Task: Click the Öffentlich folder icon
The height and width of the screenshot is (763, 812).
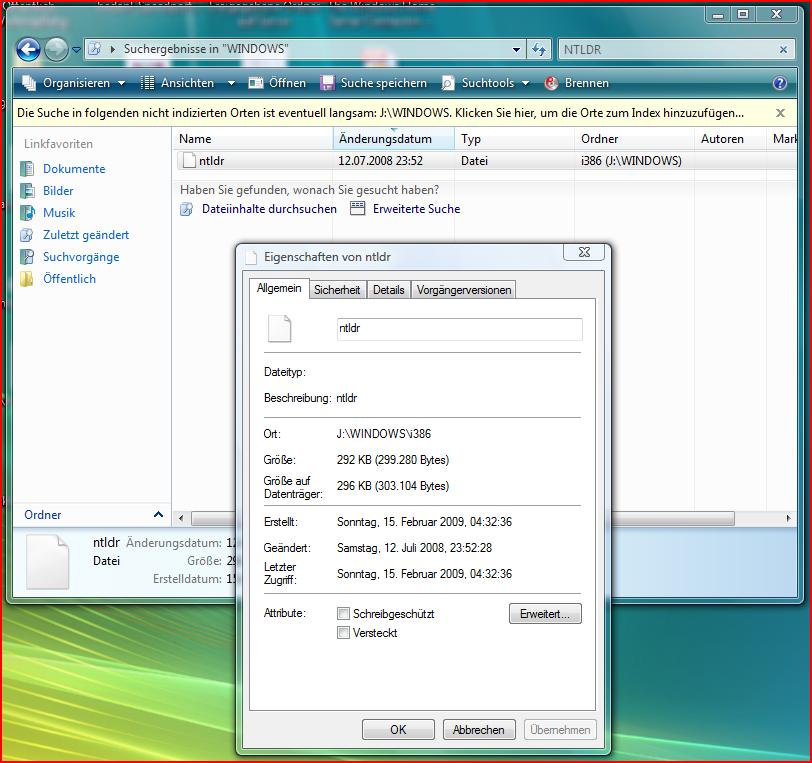Action: [x=27, y=279]
